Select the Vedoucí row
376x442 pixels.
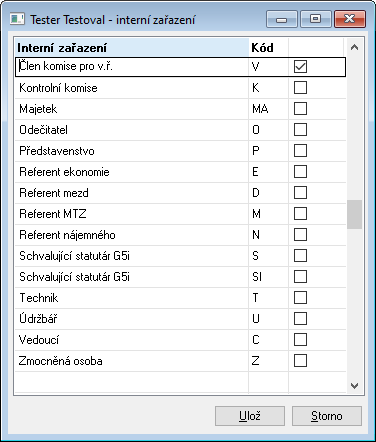coord(180,340)
